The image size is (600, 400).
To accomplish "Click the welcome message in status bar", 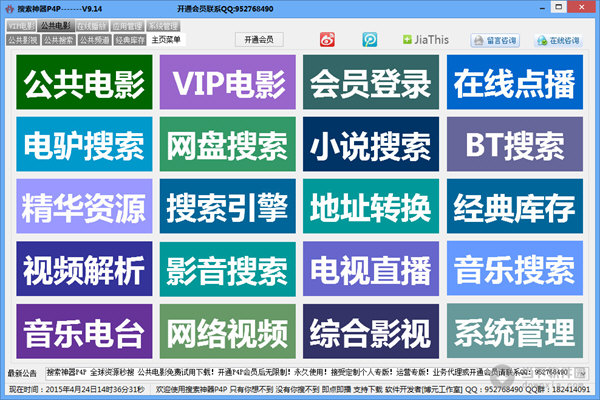I will [x=373, y=389].
